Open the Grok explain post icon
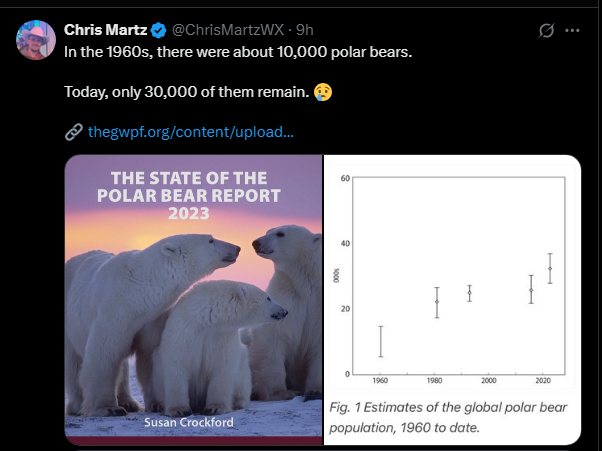The height and width of the screenshot is (451, 602). 546,30
